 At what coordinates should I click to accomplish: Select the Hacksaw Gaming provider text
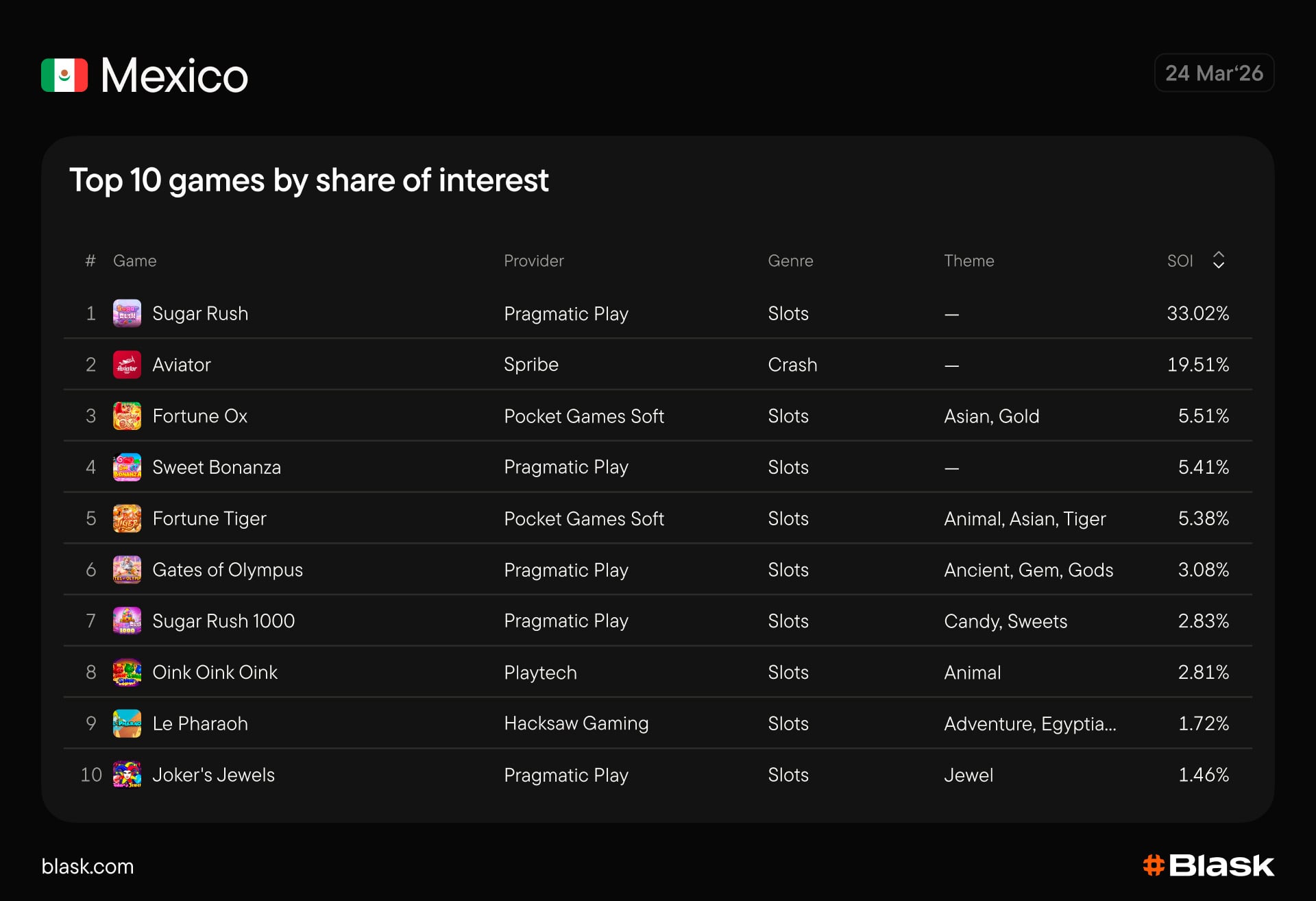pos(576,723)
